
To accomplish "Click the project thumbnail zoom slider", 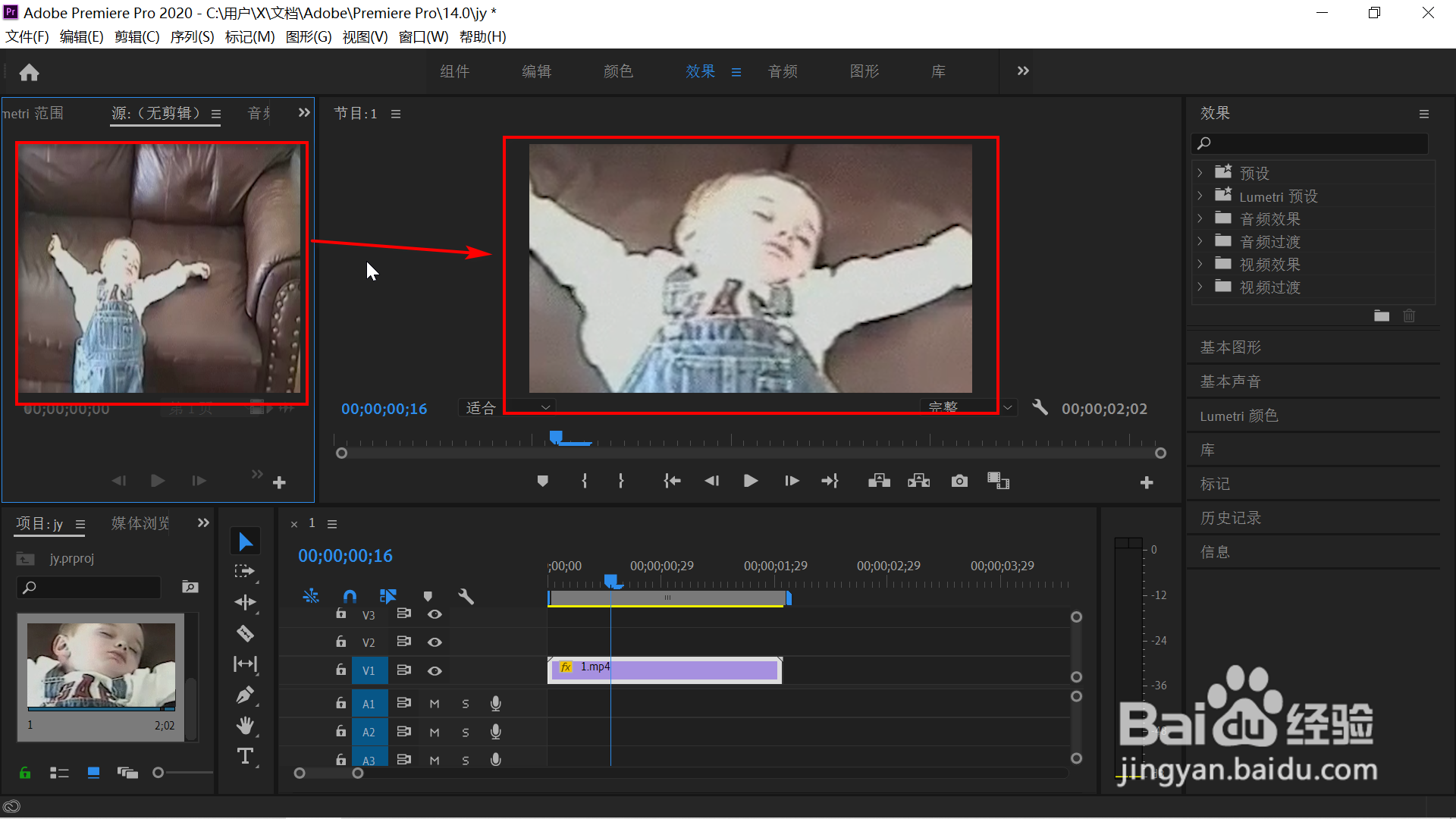I will pyautogui.click(x=158, y=773).
